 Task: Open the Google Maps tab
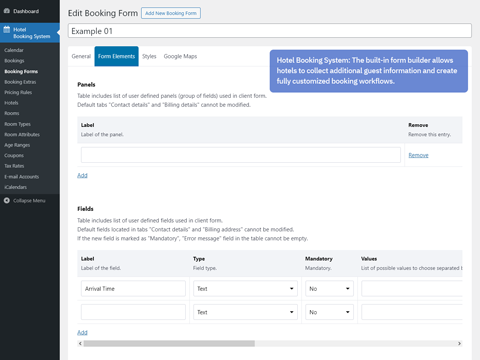180,56
